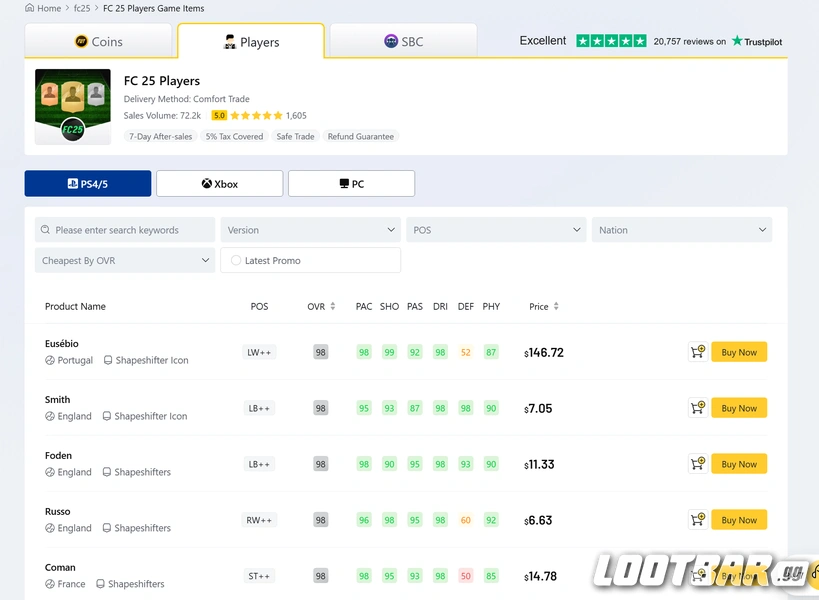Open the Nation filter dropdown
The image size is (819, 600).
tap(682, 230)
